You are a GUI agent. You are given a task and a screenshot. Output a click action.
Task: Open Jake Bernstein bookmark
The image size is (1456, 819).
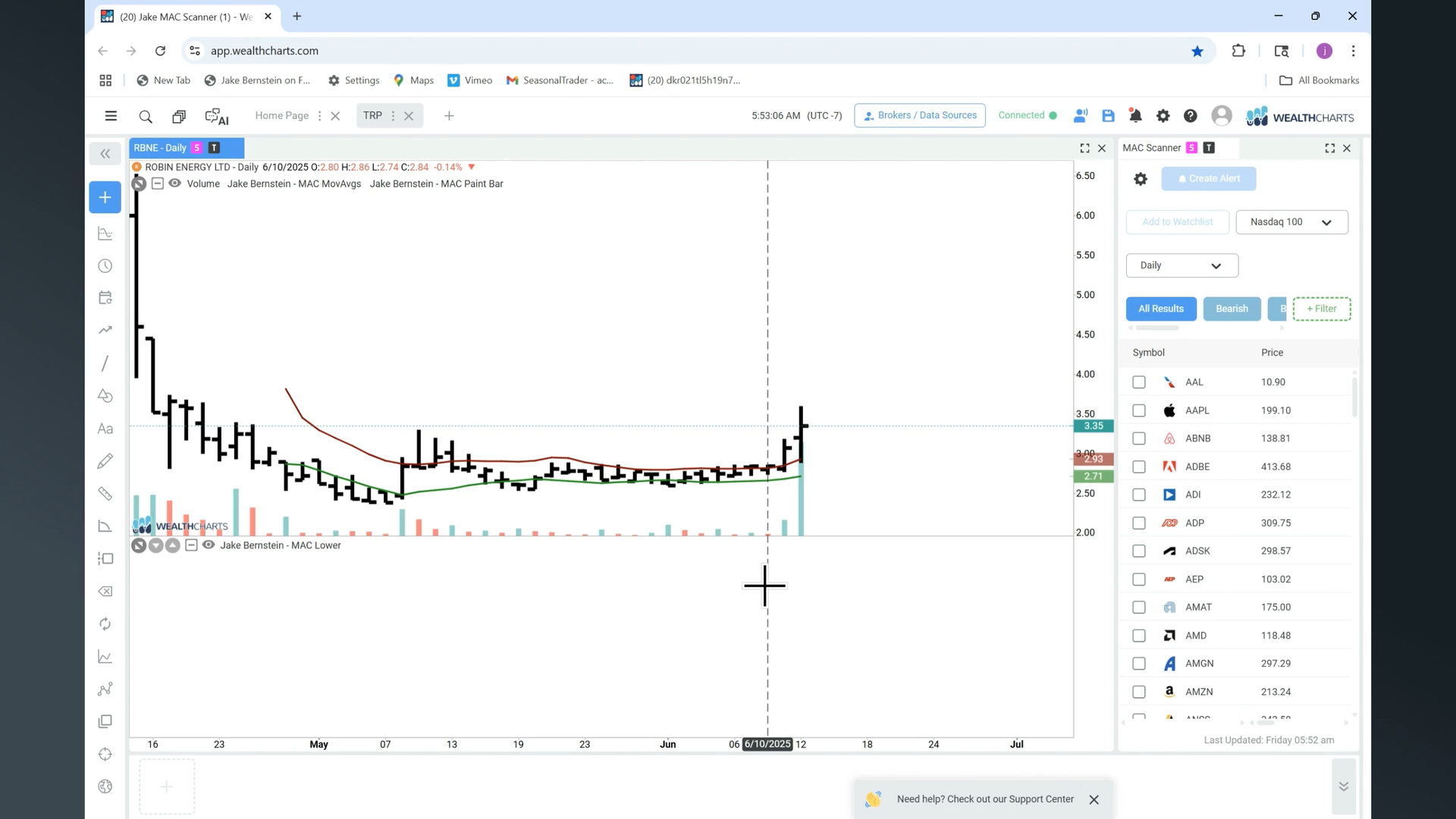coord(258,80)
